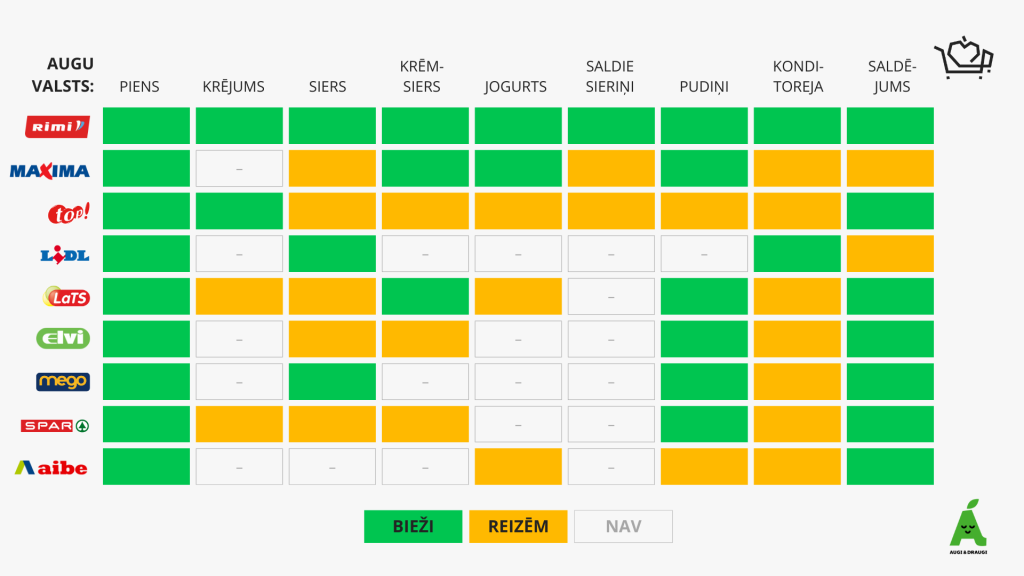
Task: Click the green BIEŽI legend box
Action: 413,526
